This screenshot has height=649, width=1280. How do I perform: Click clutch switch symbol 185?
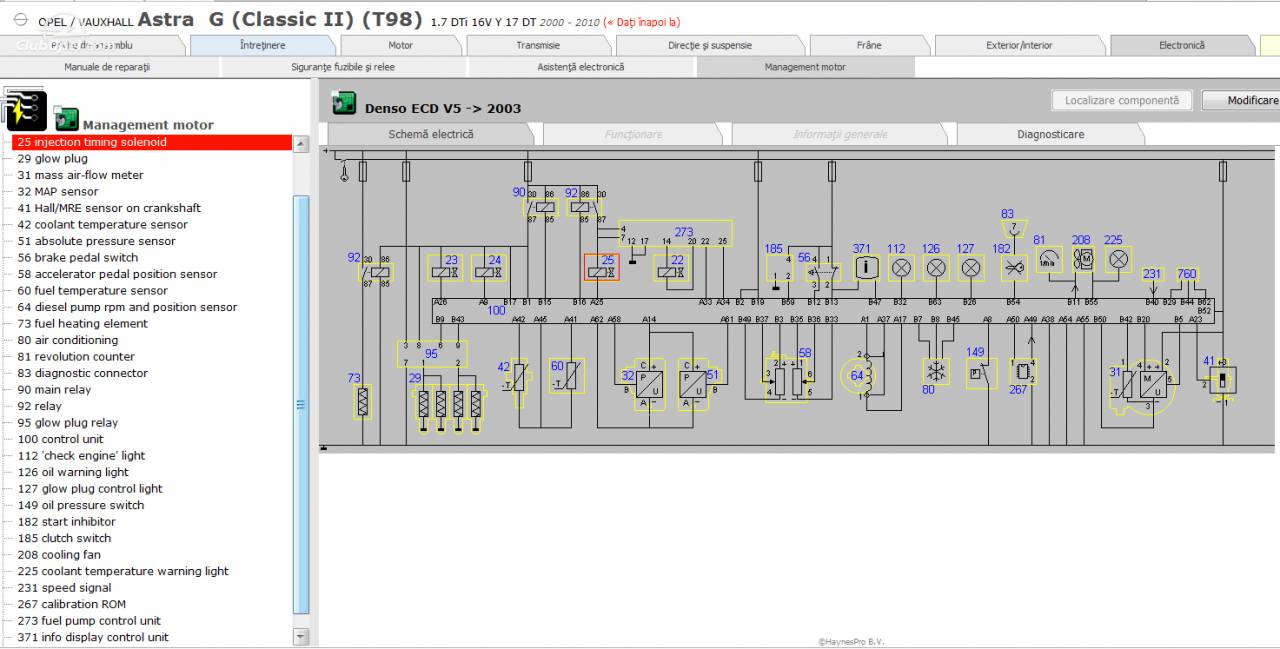[x=781, y=268]
